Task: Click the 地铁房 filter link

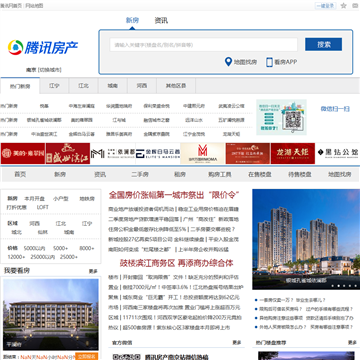Action: [x=87, y=199]
